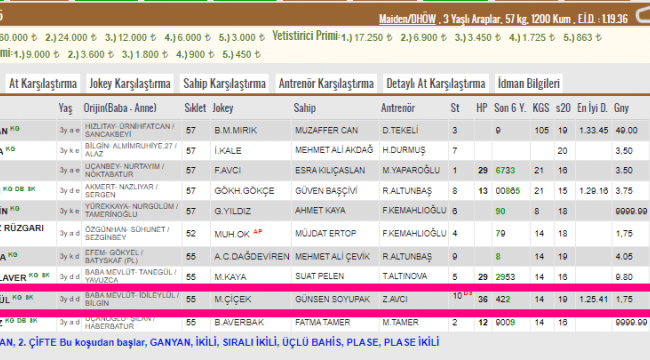Click recent results 2953
The image size is (650, 360).
pyautogui.click(x=505, y=277)
